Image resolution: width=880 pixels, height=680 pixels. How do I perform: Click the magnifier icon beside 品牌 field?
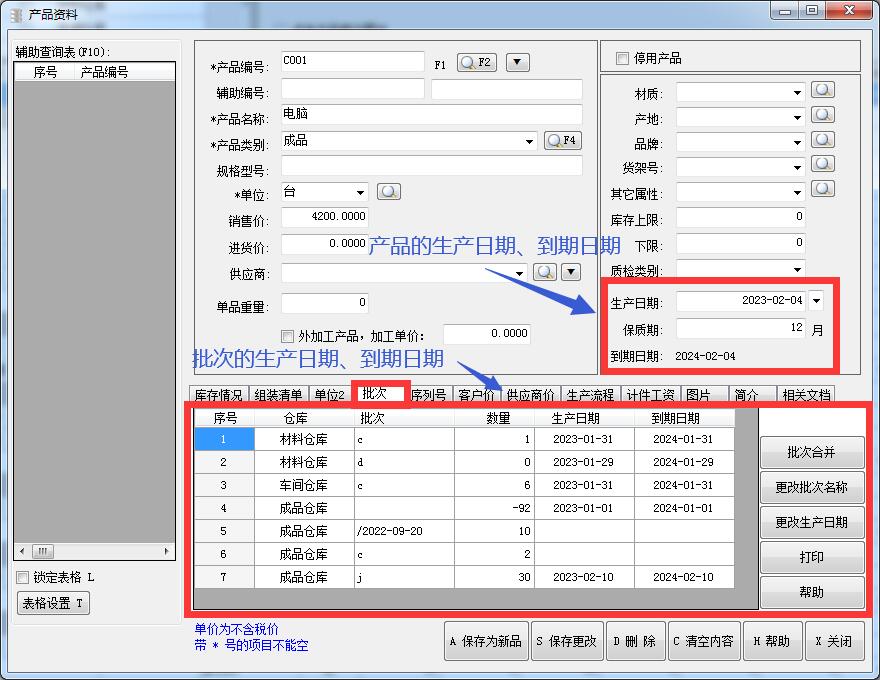[x=823, y=141]
